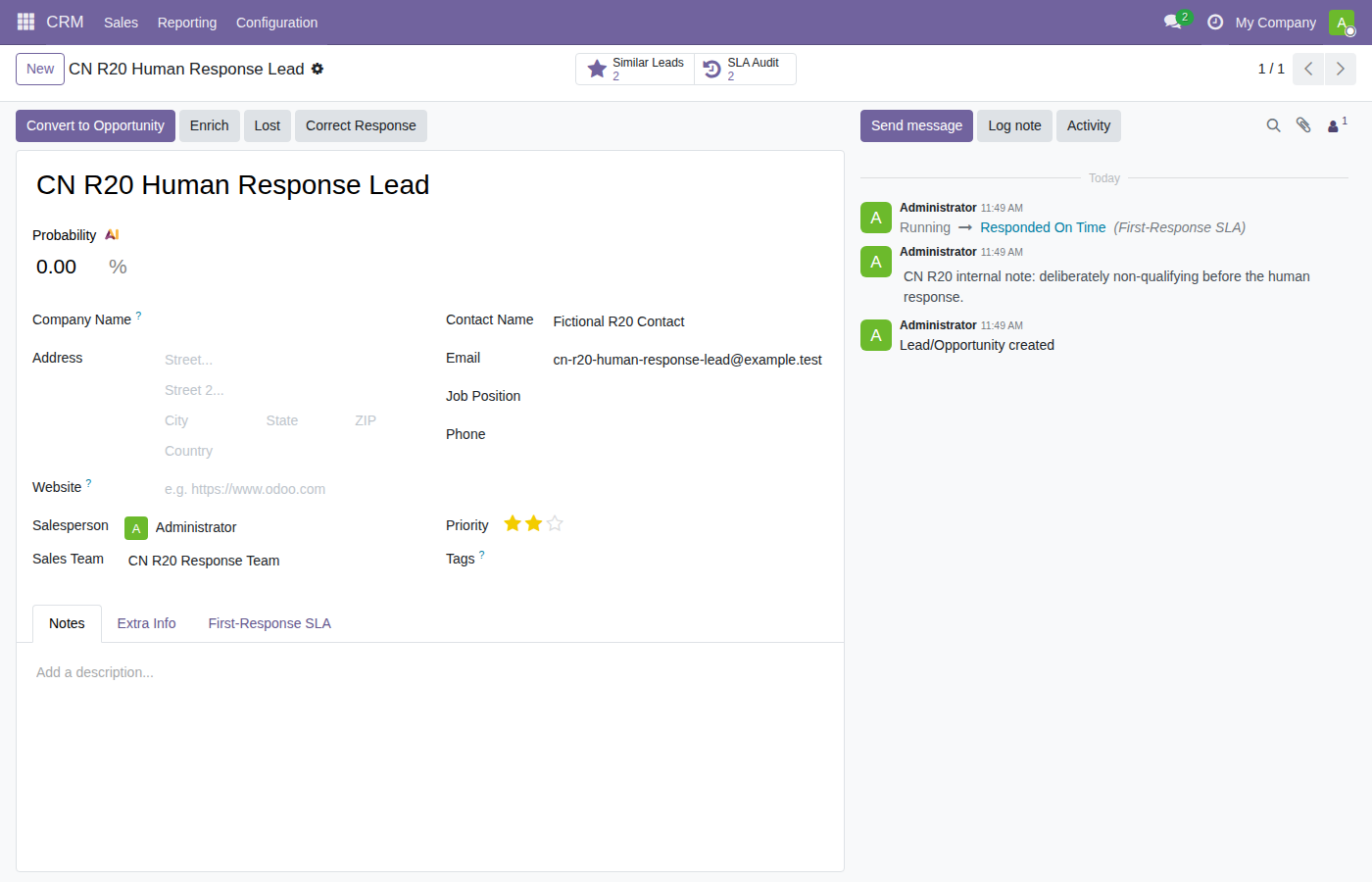Click Contact Name field Fictional R20 Contact

687,321
